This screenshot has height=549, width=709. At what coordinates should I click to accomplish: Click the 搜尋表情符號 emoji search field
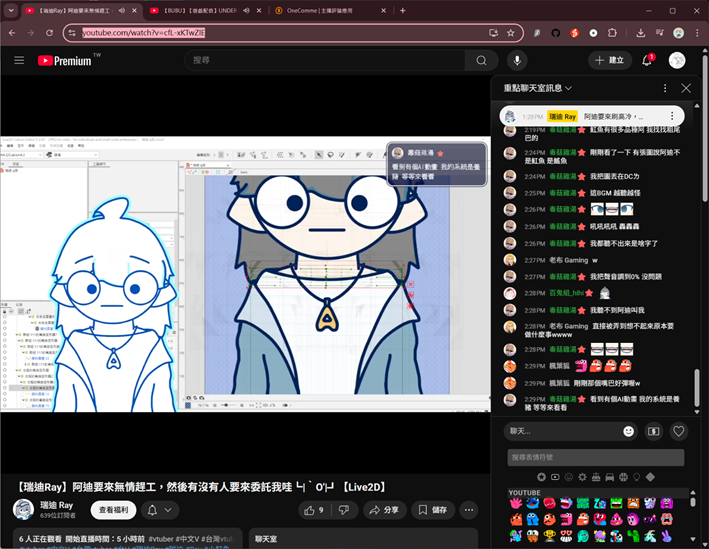click(x=595, y=457)
